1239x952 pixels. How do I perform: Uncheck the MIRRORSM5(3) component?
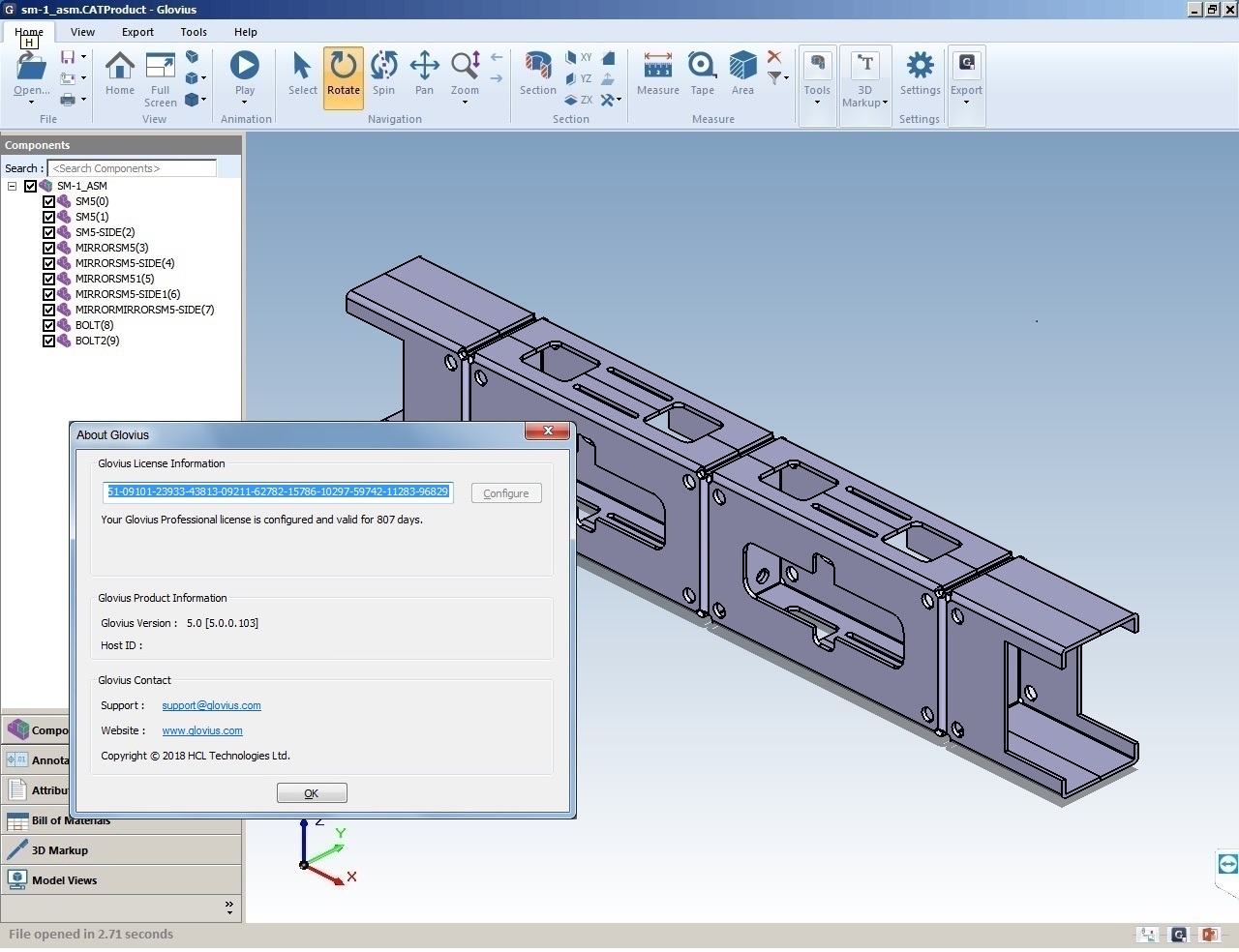pos(49,248)
